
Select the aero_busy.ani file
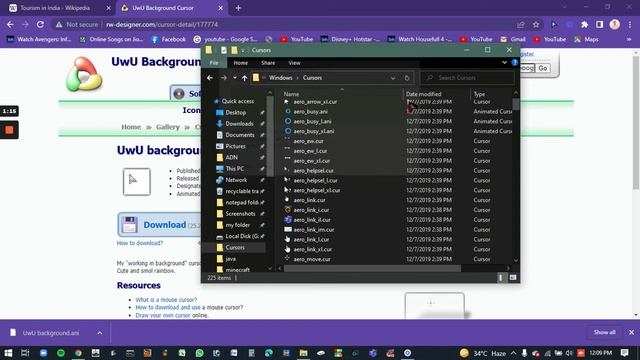[x=310, y=111]
